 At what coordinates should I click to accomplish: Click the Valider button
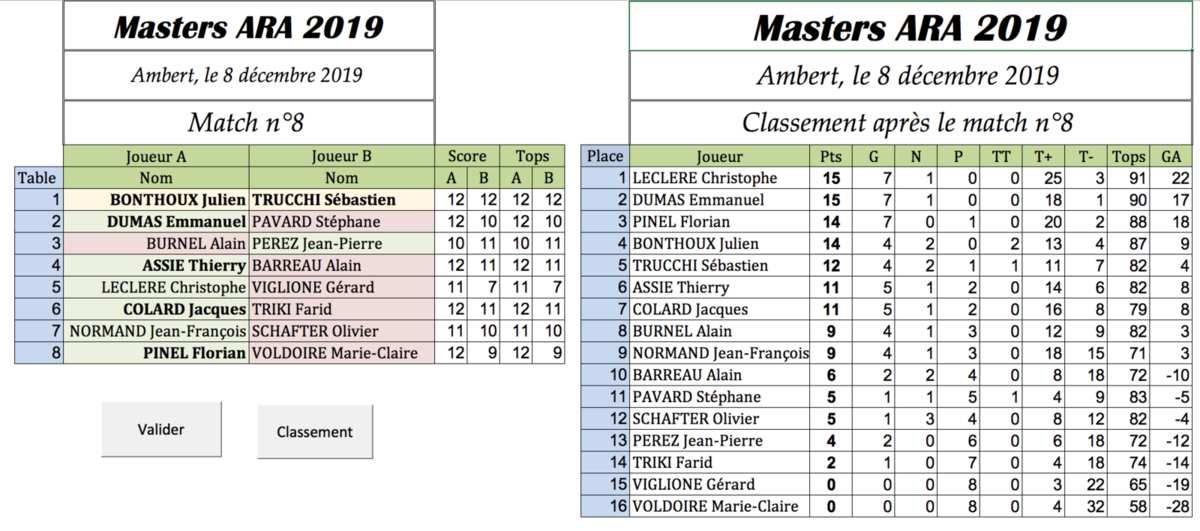click(x=161, y=430)
